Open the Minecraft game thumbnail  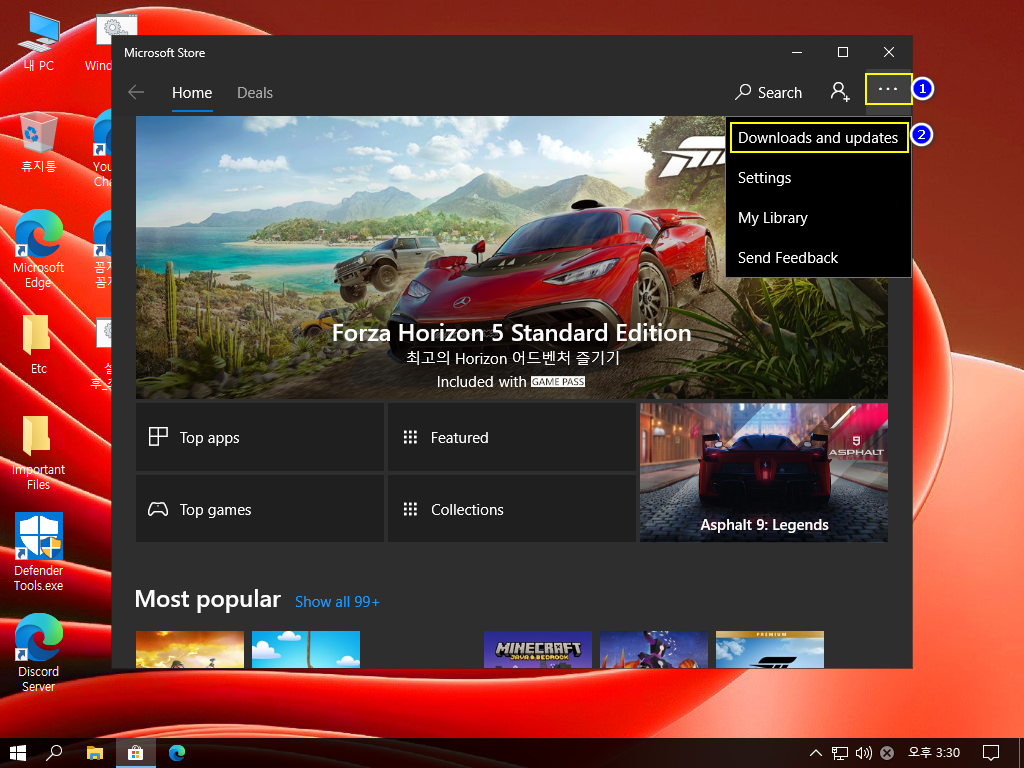click(537, 649)
